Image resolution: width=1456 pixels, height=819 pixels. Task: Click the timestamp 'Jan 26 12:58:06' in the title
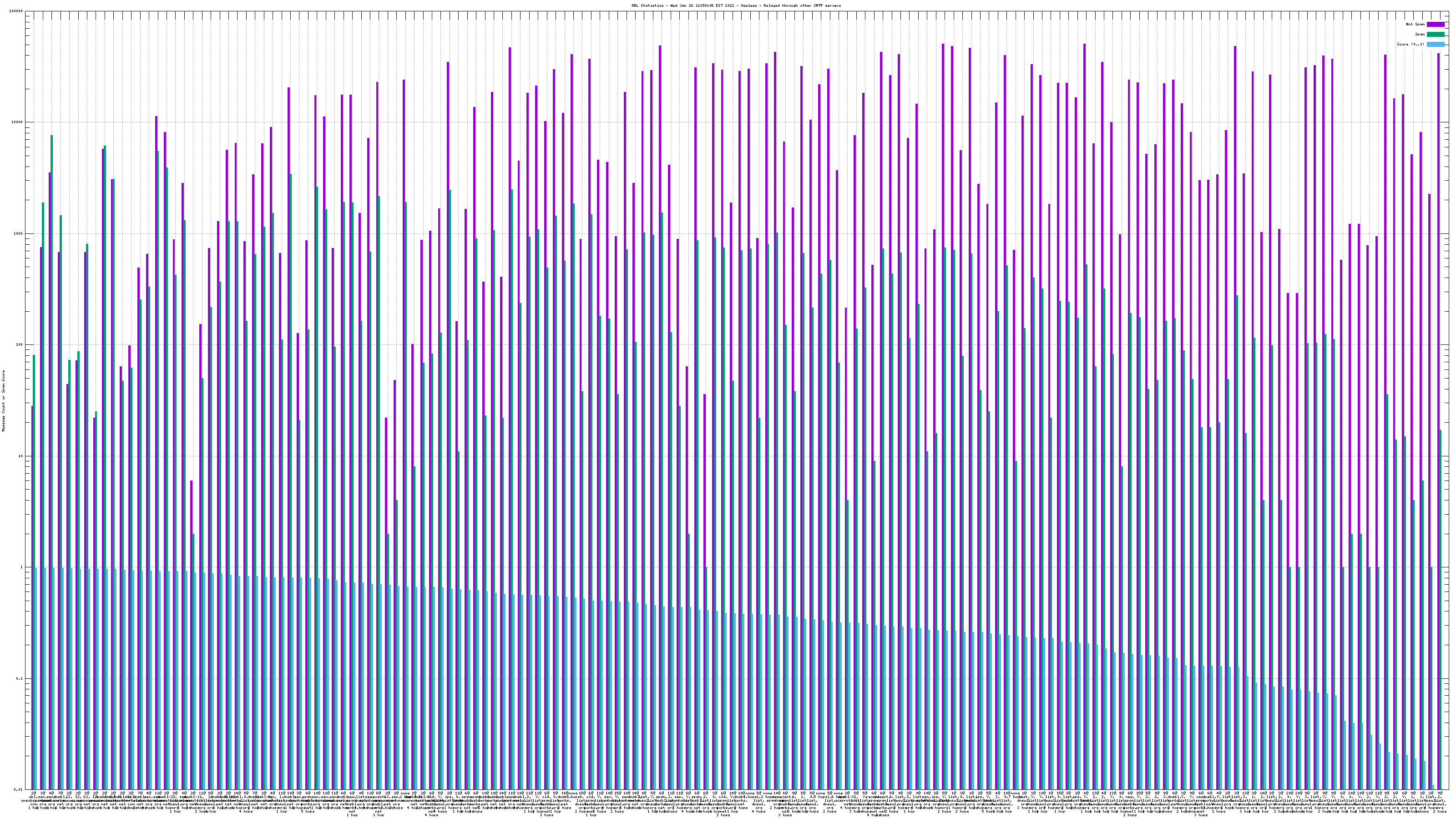pos(698,5)
